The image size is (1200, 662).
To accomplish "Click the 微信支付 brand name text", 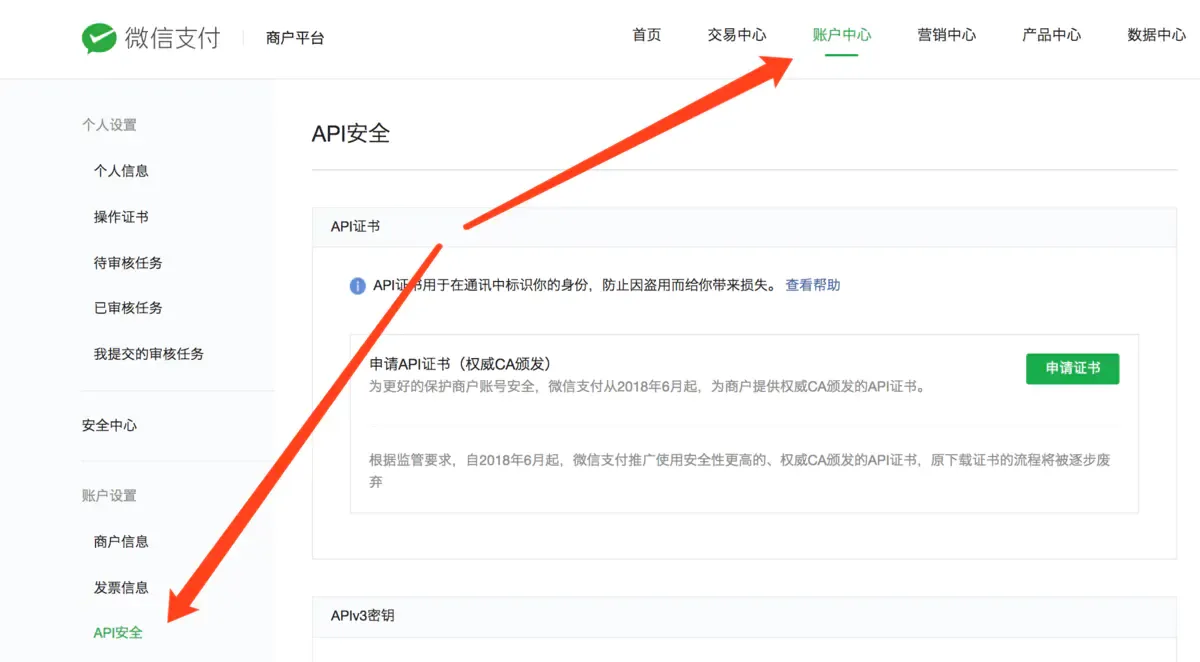I will 173,38.
